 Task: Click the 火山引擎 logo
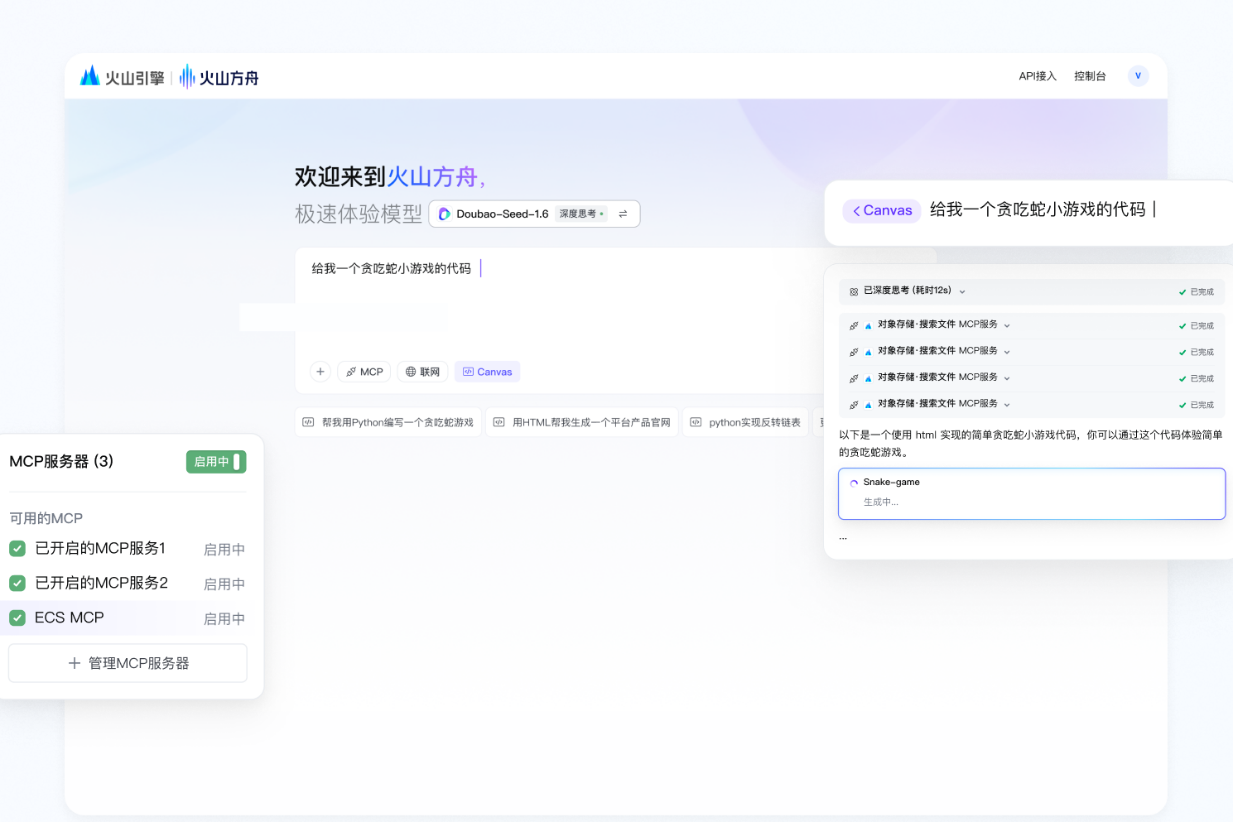coord(122,77)
